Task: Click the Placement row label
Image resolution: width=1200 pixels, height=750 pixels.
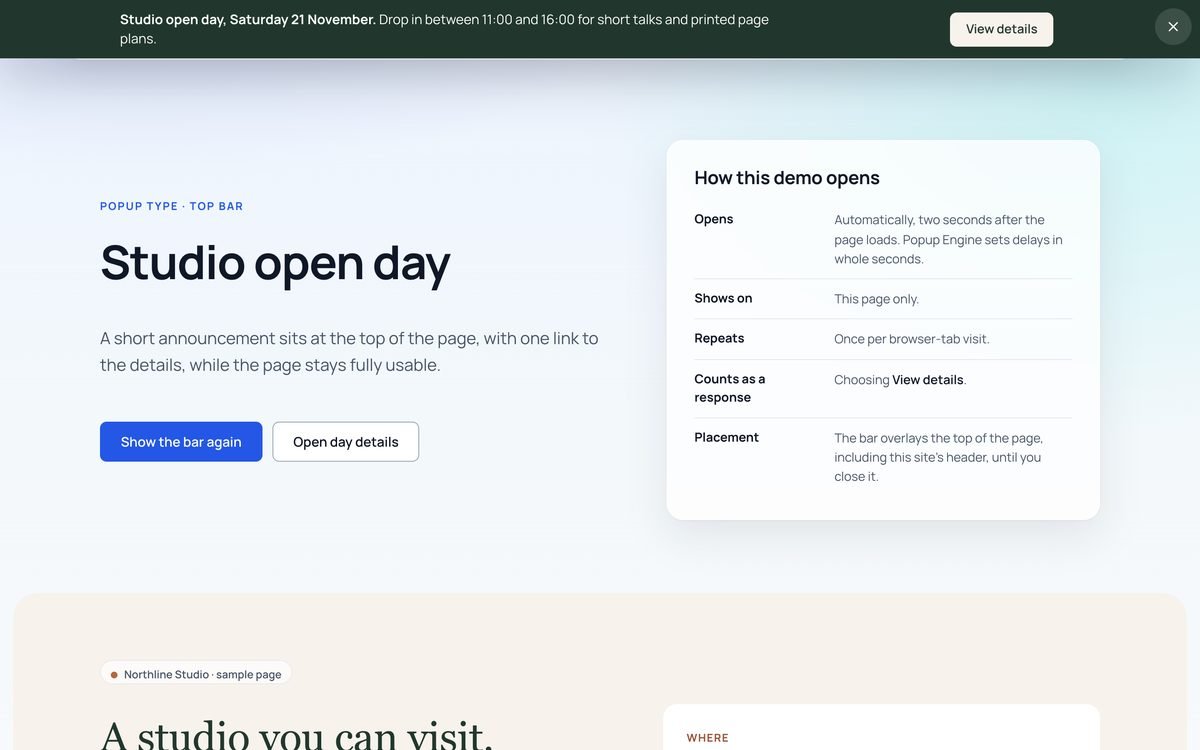Action: [x=727, y=437]
